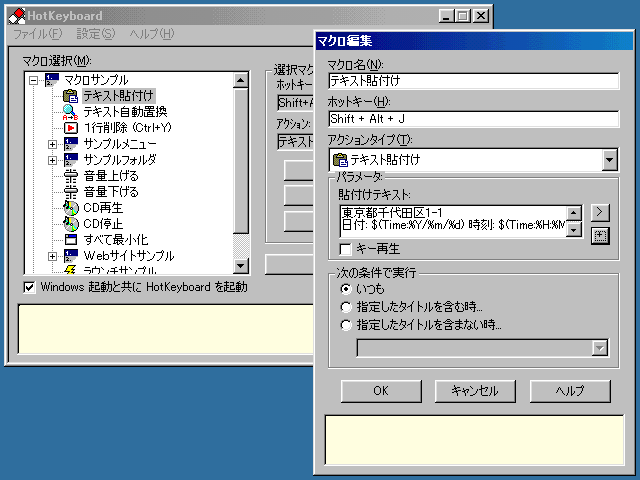
Task: Select 1行削除 (Ctrl+Y) tree row
Action: coord(127,128)
